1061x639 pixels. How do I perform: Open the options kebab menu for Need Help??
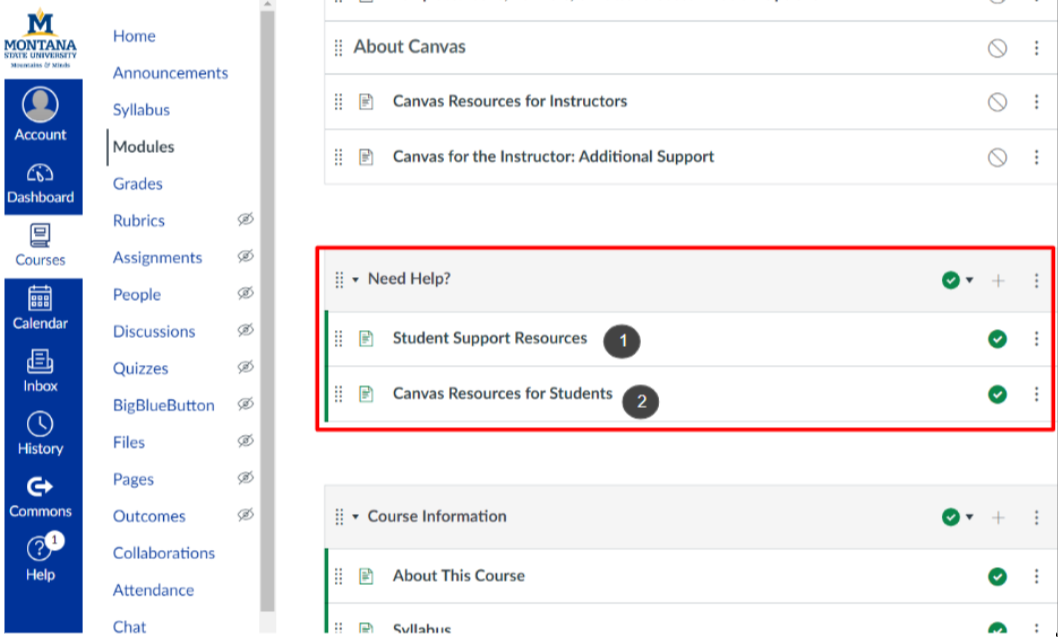click(x=1036, y=280)
